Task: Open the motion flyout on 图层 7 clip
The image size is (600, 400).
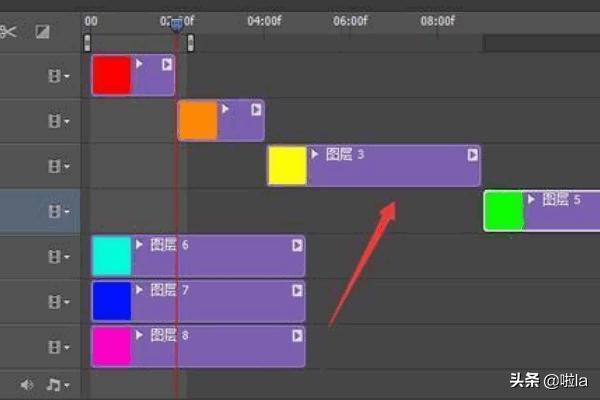Action: tap(297, 290)
